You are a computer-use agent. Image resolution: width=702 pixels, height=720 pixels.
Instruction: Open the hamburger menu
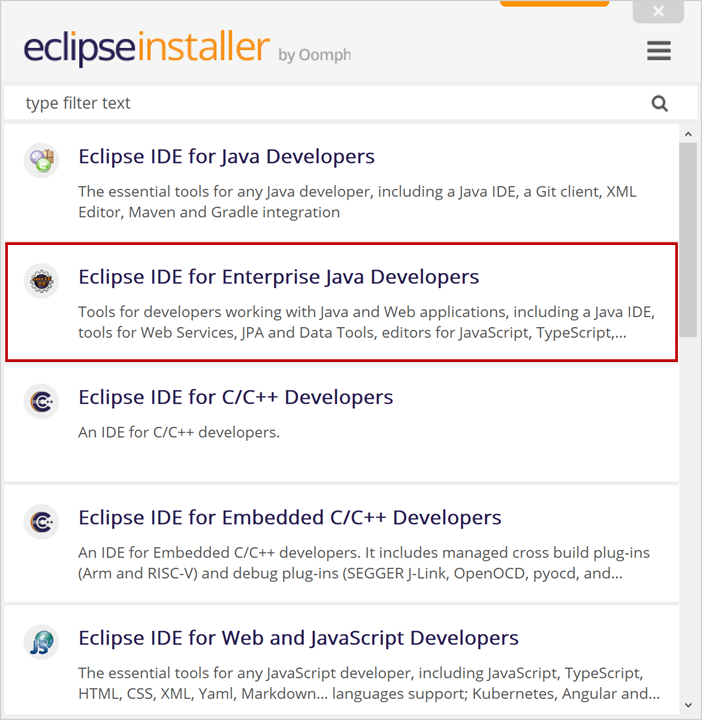coord(659,51)
